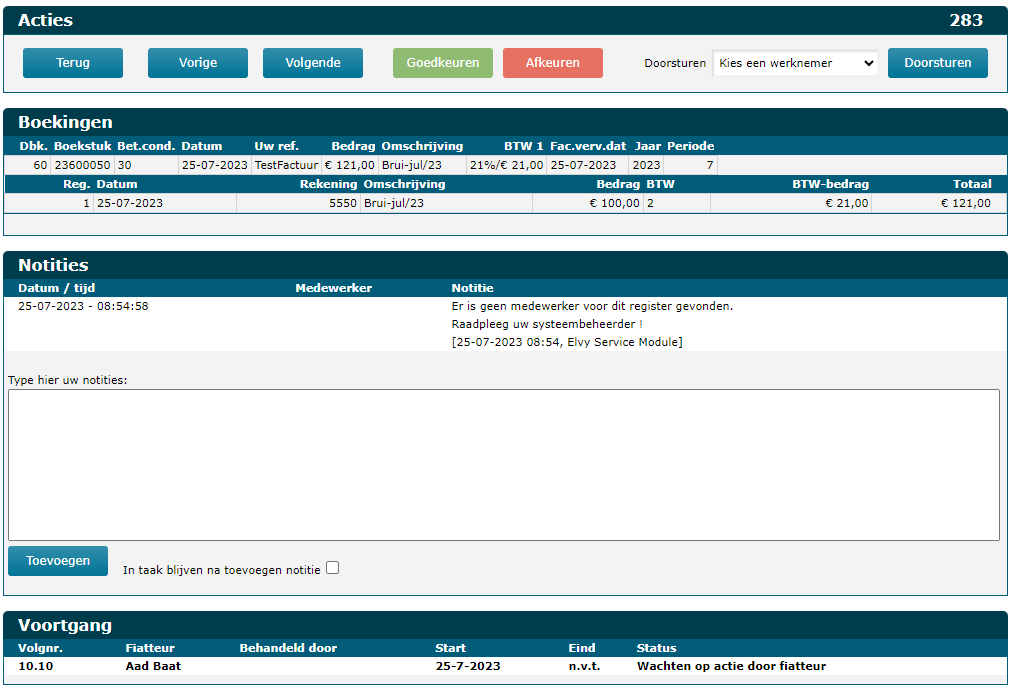The width and height of the screenshot is (1015, 689).
Task: Select the Aad Baat fiatteur entry
Action: tap(153, 666)
